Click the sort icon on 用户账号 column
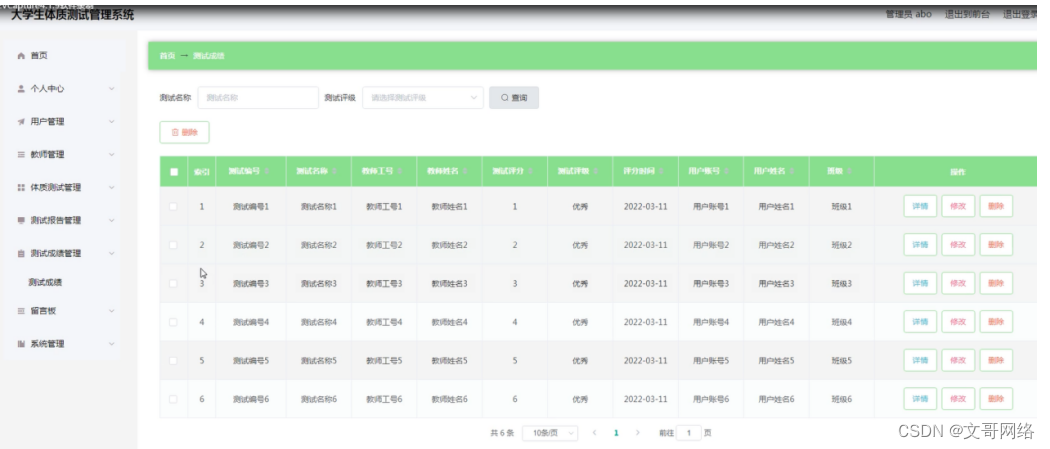The width and height of the screenshot is (1050, 449). tap(727, 172)
